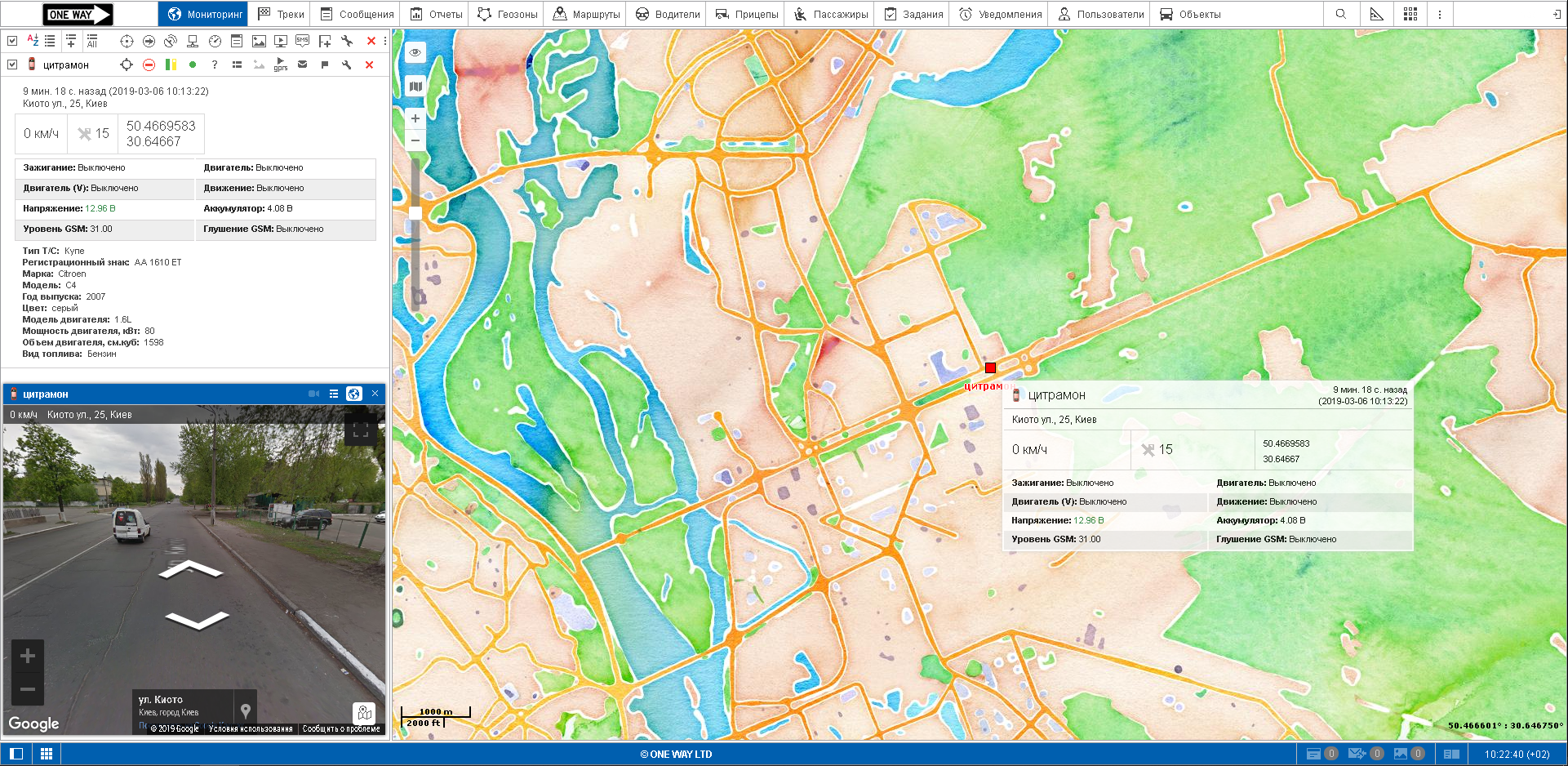Go to the Отчеты tab
Viewport: 1568px width, 766px height.
click(436, 14)
